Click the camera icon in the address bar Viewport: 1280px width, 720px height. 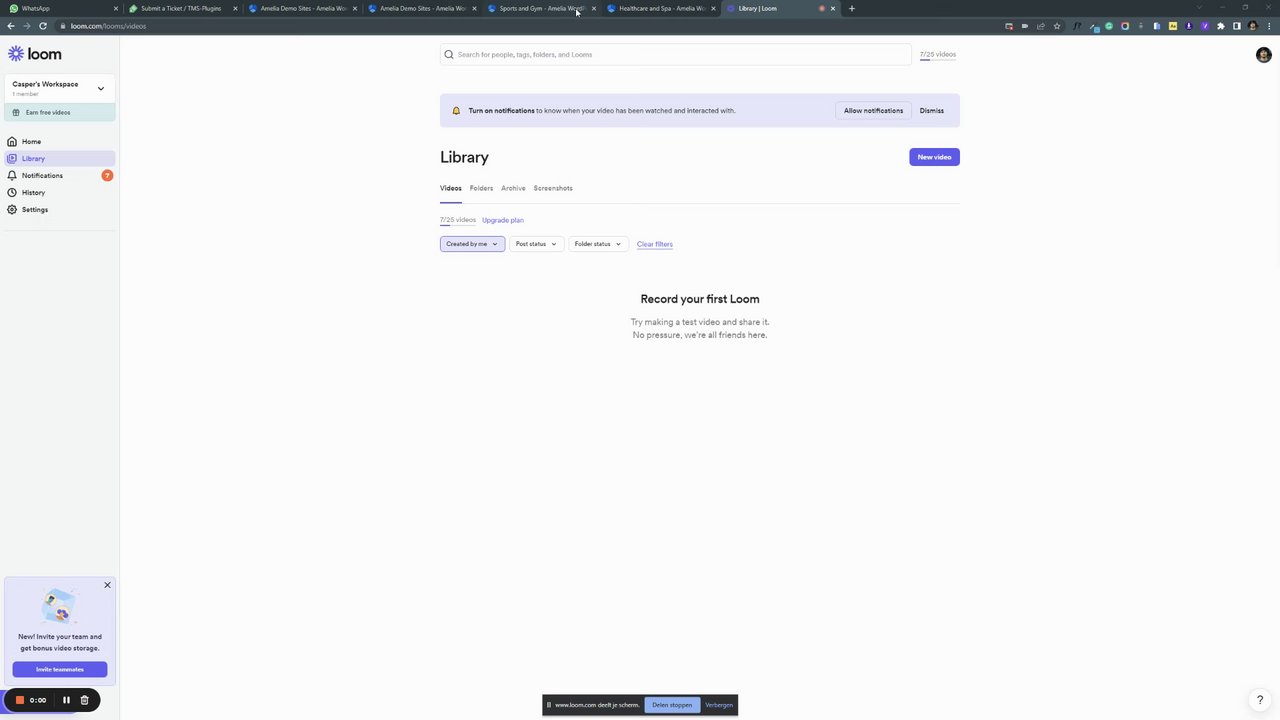tap(1025, 26)
